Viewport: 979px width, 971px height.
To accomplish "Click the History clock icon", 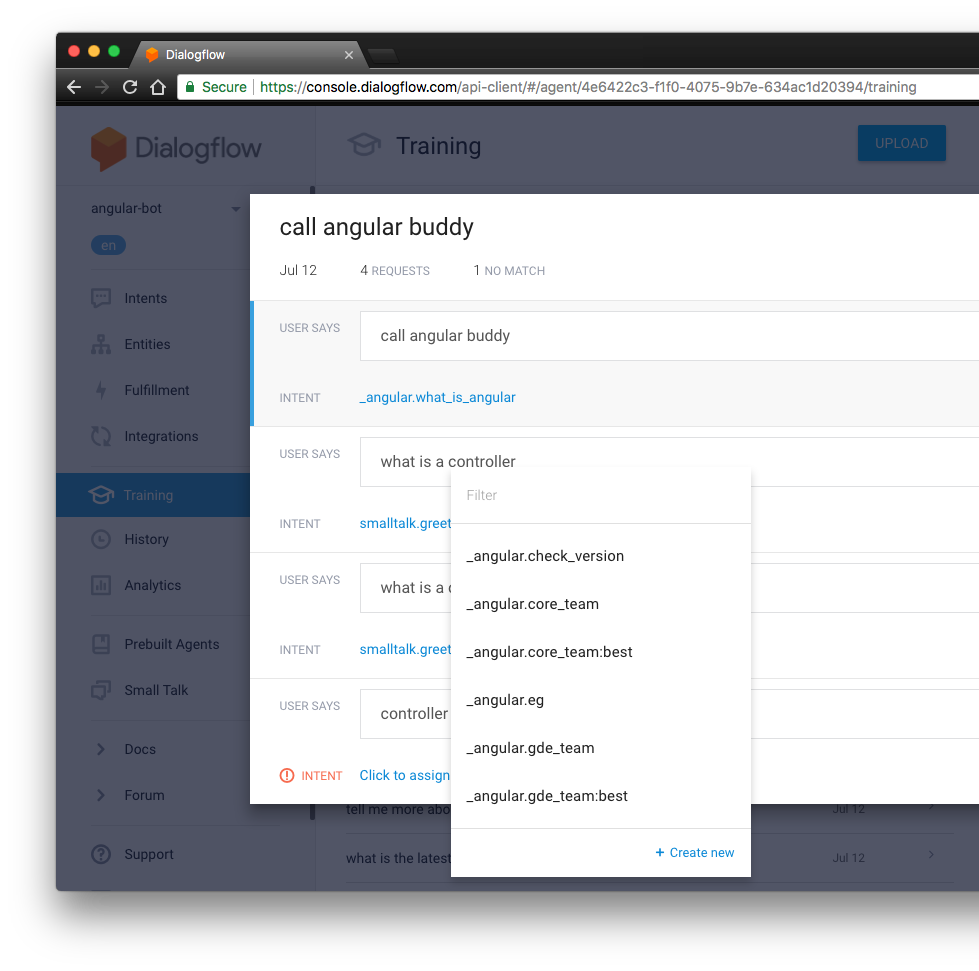I will pyautogui.click(x=101, y=539).
